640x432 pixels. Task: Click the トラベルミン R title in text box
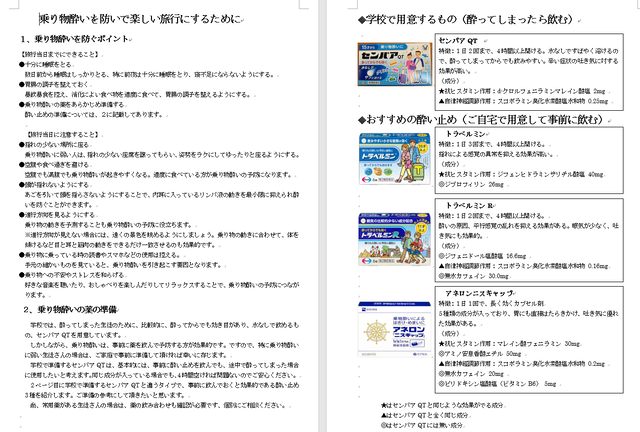click(468, 203)
